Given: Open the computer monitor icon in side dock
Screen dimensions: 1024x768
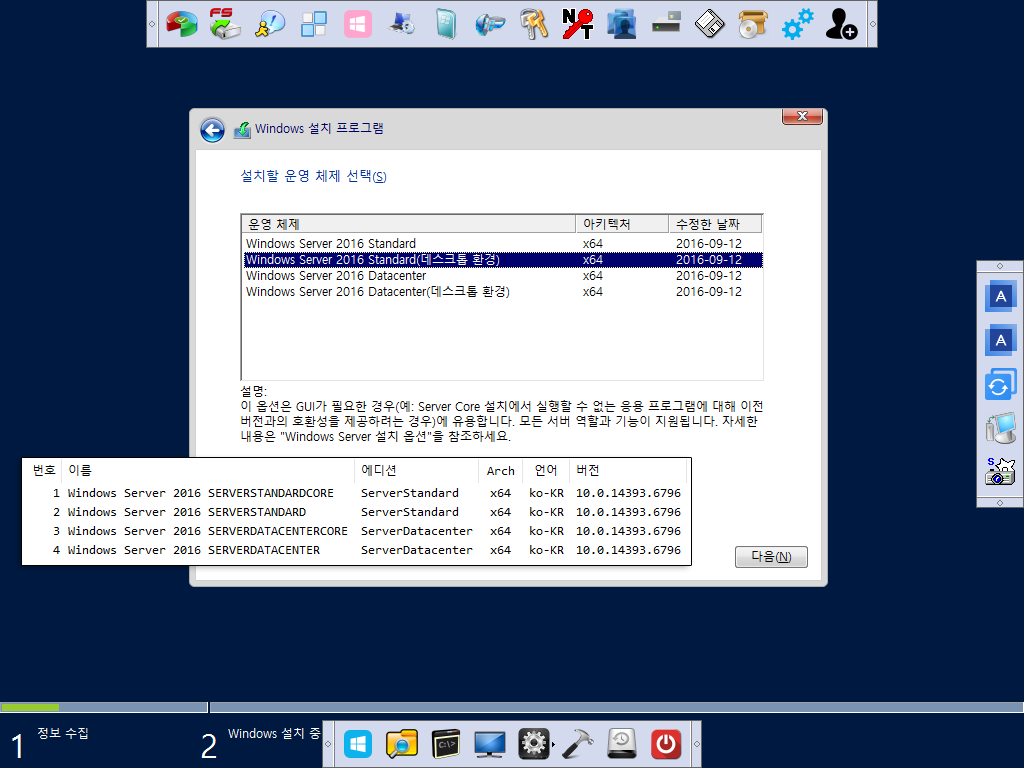Looking at the screenshot, I should pyautogui.click(x=1000, y=428).
